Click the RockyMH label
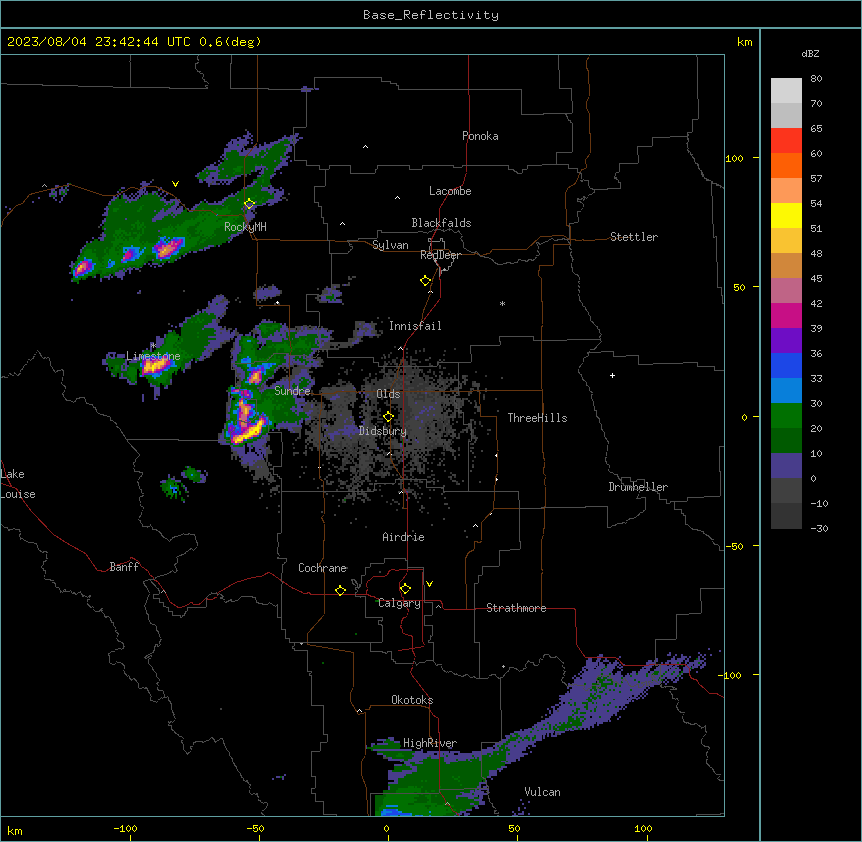The image size is (862, 842). coord(245,226)
